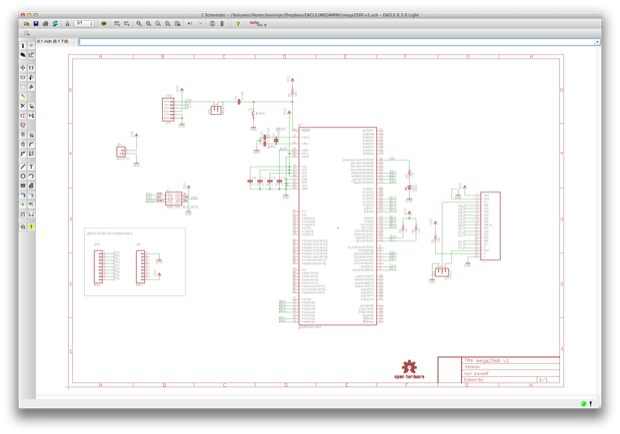
Task: Click the Zoom out magnifier
Action: coord(158,24)
